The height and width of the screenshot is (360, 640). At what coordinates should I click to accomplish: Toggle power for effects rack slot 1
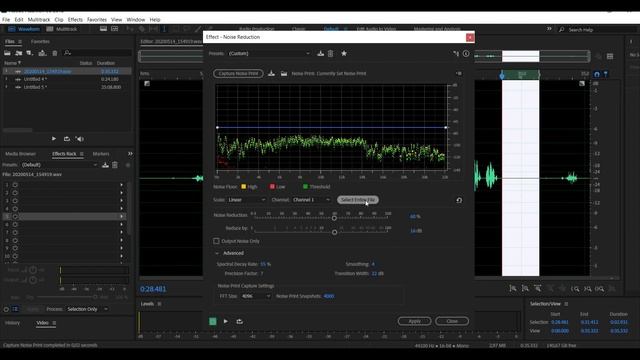(15, 185)
